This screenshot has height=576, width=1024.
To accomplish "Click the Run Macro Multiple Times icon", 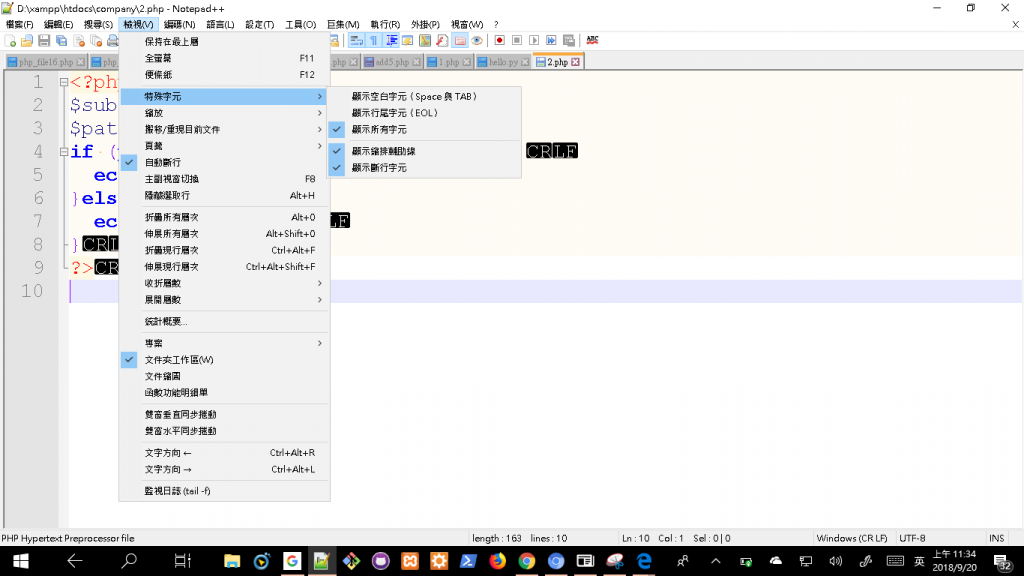I will coord(551,40).
